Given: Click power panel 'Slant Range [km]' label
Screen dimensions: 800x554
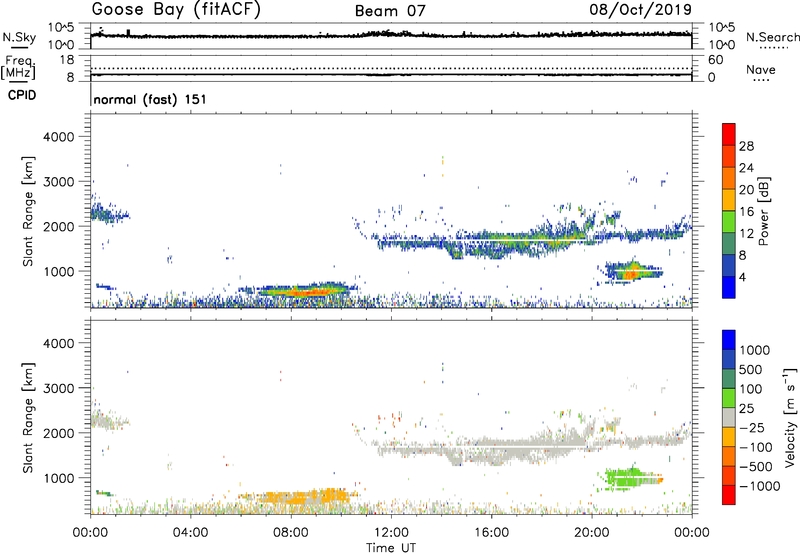Looking at the screenshot, I should (28, 211).
